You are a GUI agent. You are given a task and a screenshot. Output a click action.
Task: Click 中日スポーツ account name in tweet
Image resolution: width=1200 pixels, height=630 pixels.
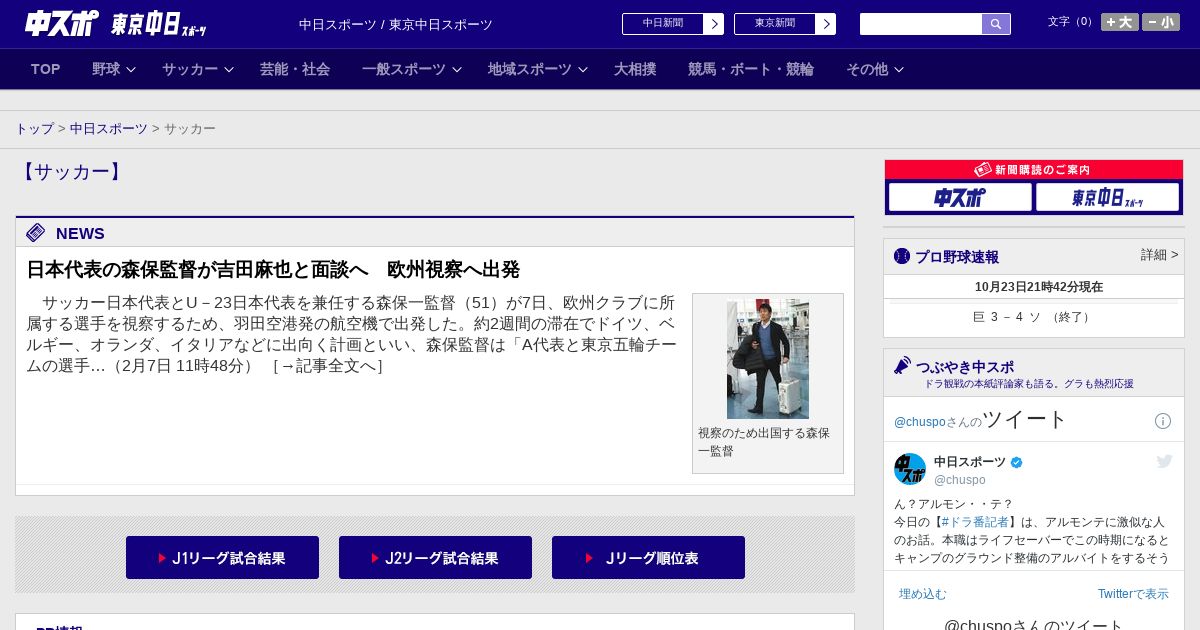point(970,462)
